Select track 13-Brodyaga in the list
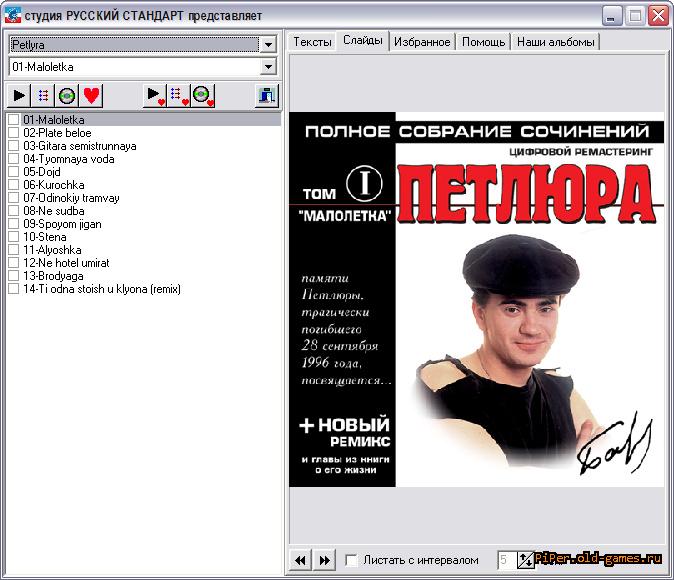This screenshot has height=580, width=674. coord(53,276)
